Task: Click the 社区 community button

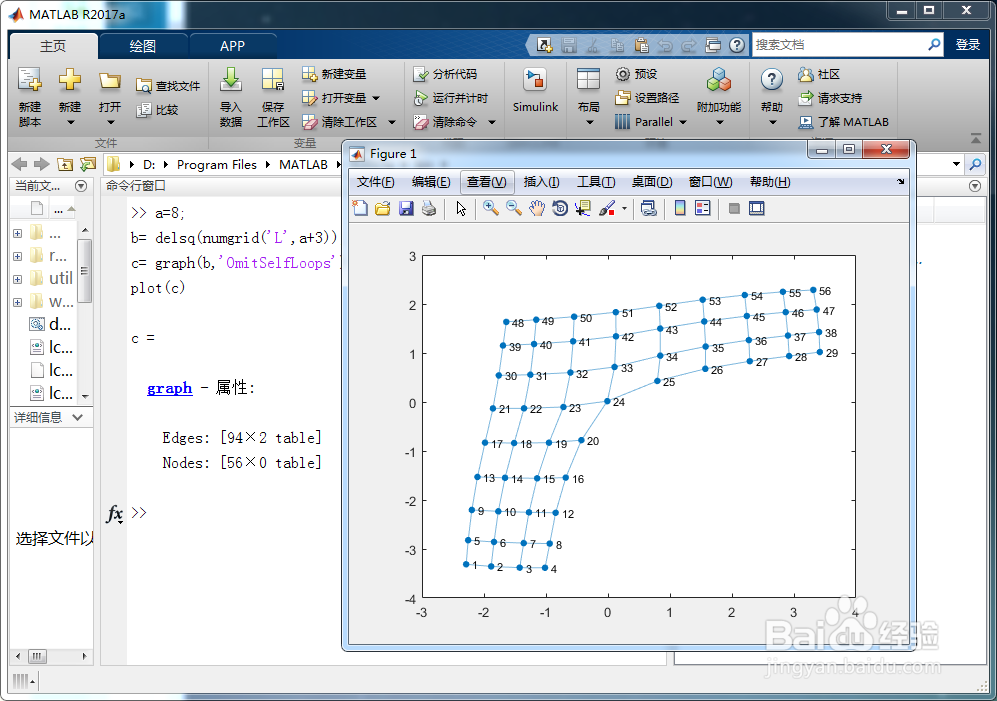Action: pyautogui.click(x=820, y=74)
